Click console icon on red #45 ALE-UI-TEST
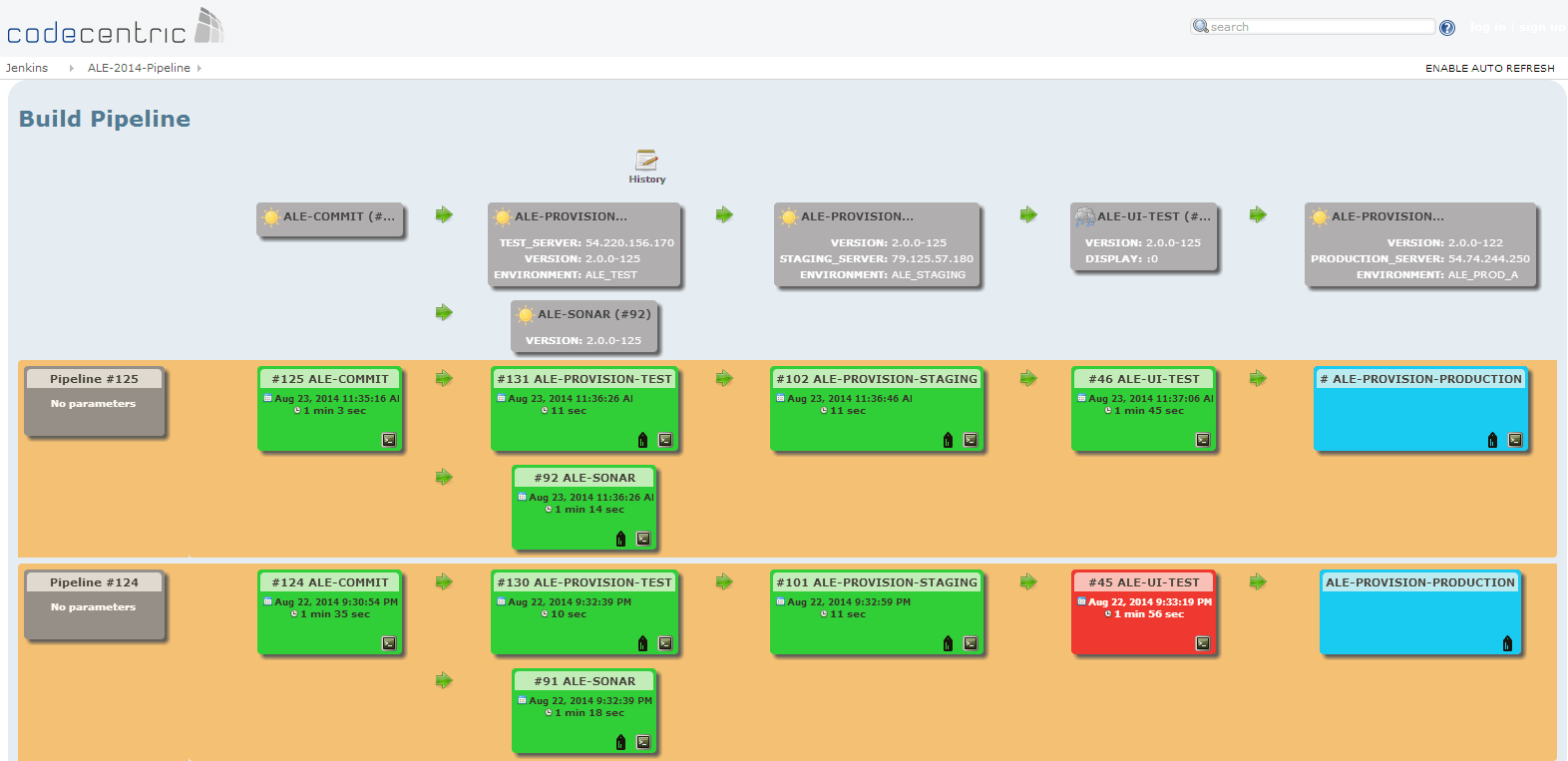The height and width of the screenshot is (761, 1568). point(1203,643)
